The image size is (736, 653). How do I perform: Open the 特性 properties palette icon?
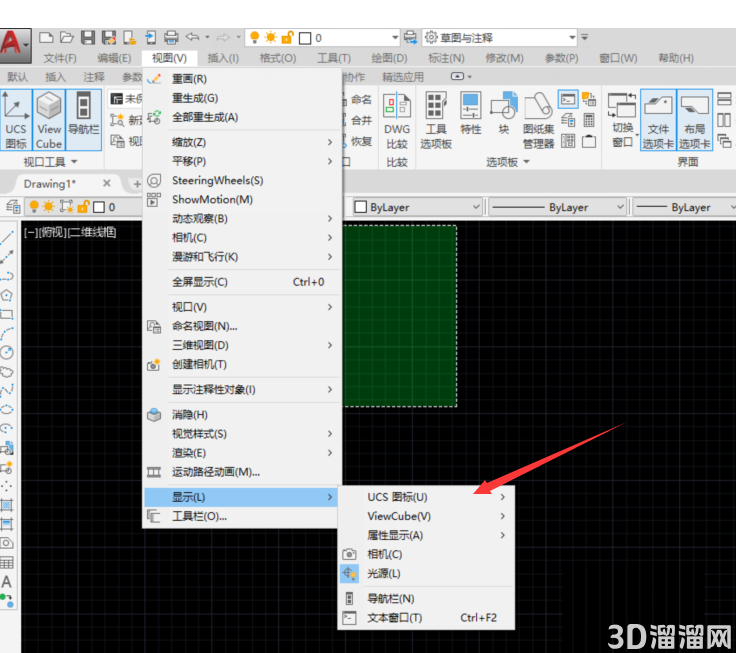point(471,114)
